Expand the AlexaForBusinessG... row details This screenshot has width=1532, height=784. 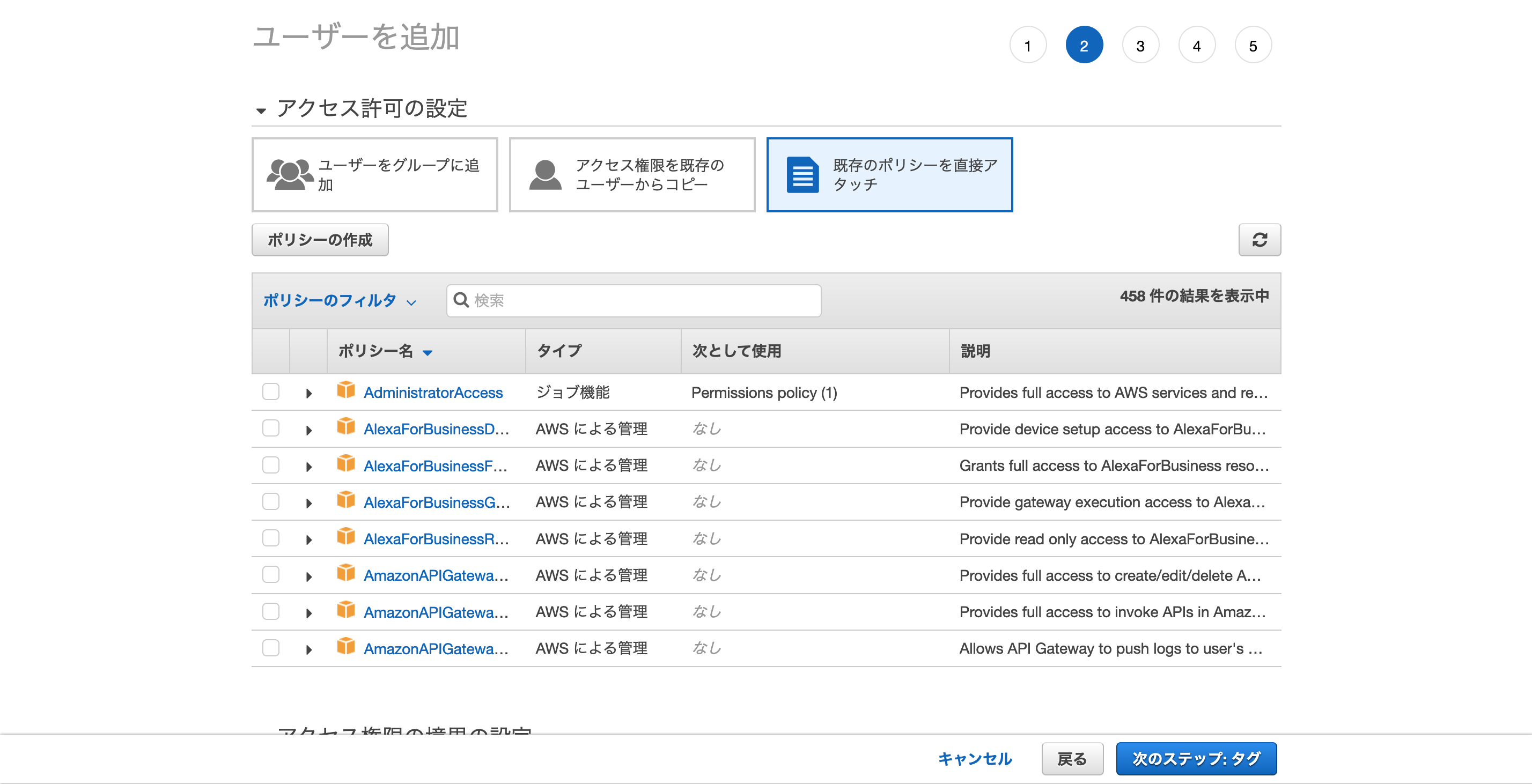tap(308, 503)
